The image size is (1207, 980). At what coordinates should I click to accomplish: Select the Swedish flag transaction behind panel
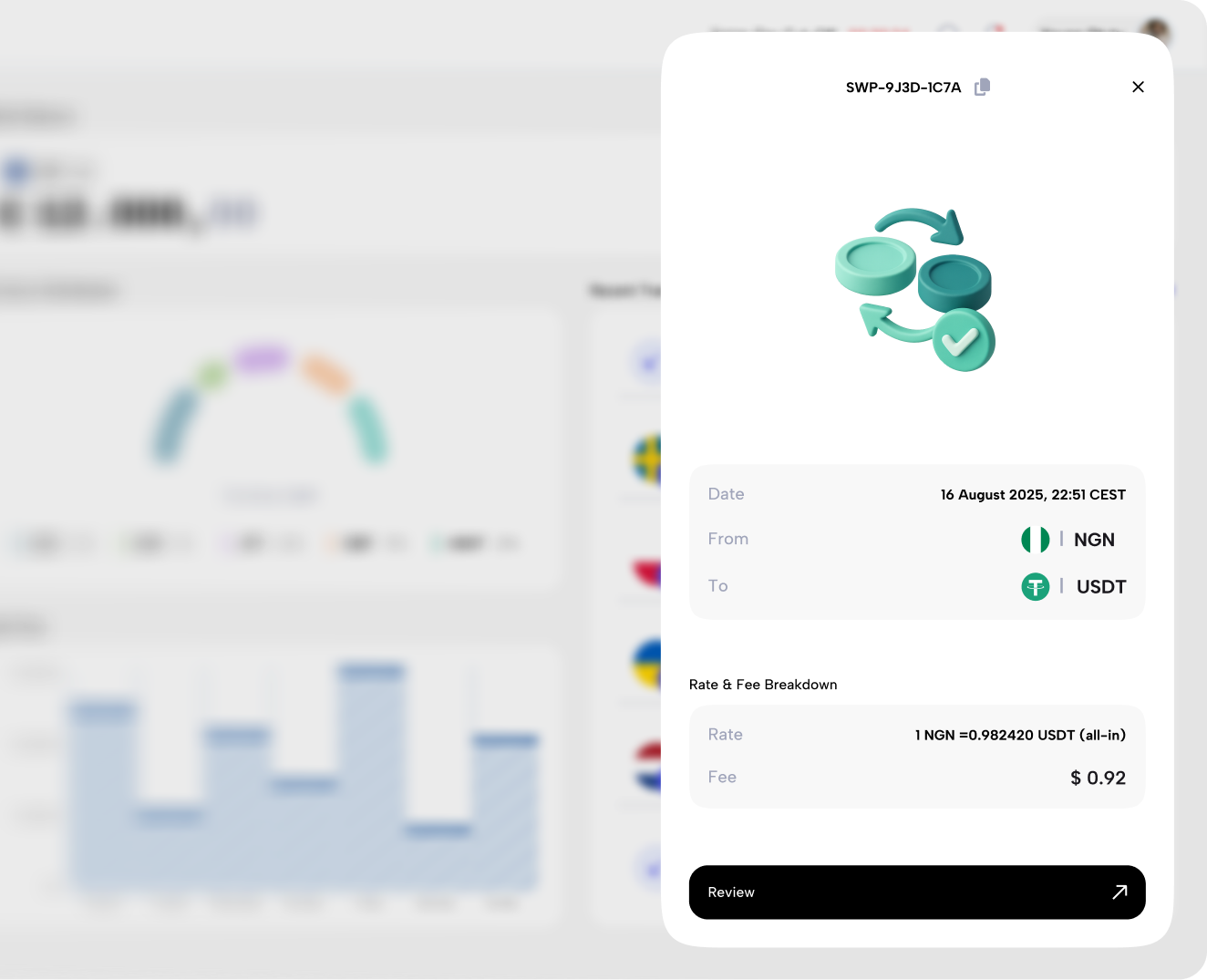click(647, 459)
